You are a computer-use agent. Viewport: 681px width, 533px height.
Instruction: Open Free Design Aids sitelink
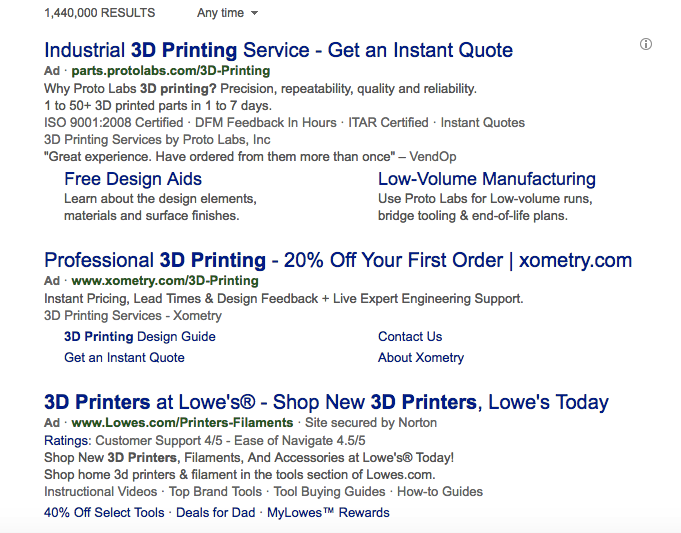pos(133,179)
